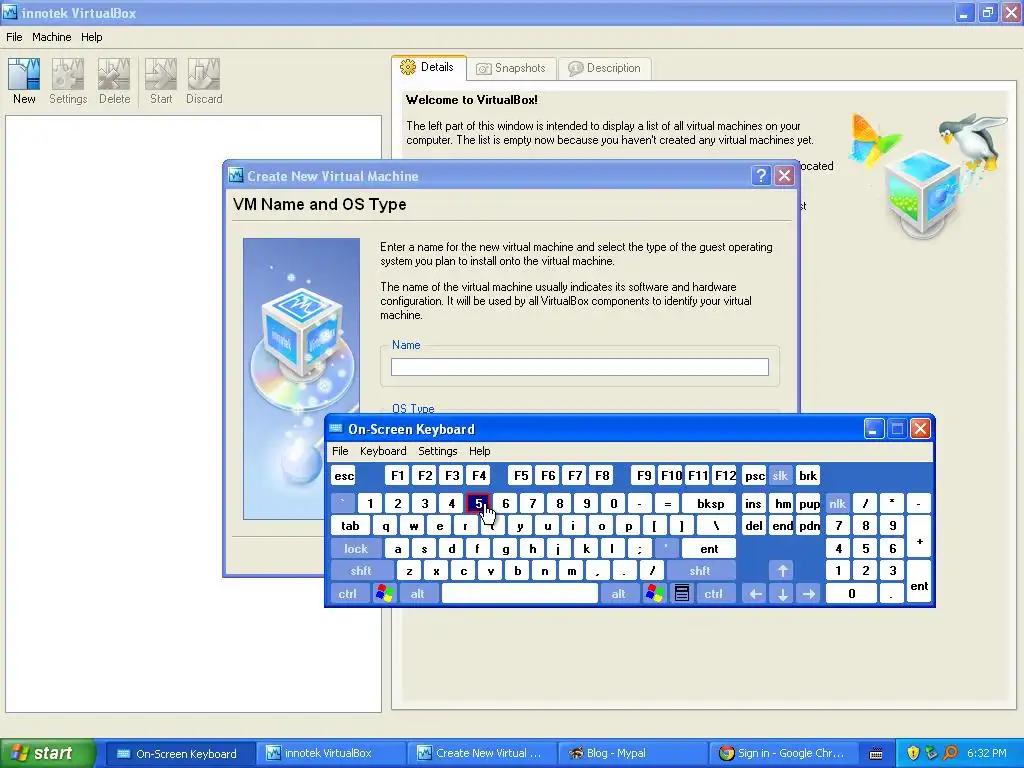1024x768 pixels.
Task: Toggle the lock (caps lock) key
Action: pos(356,549)
